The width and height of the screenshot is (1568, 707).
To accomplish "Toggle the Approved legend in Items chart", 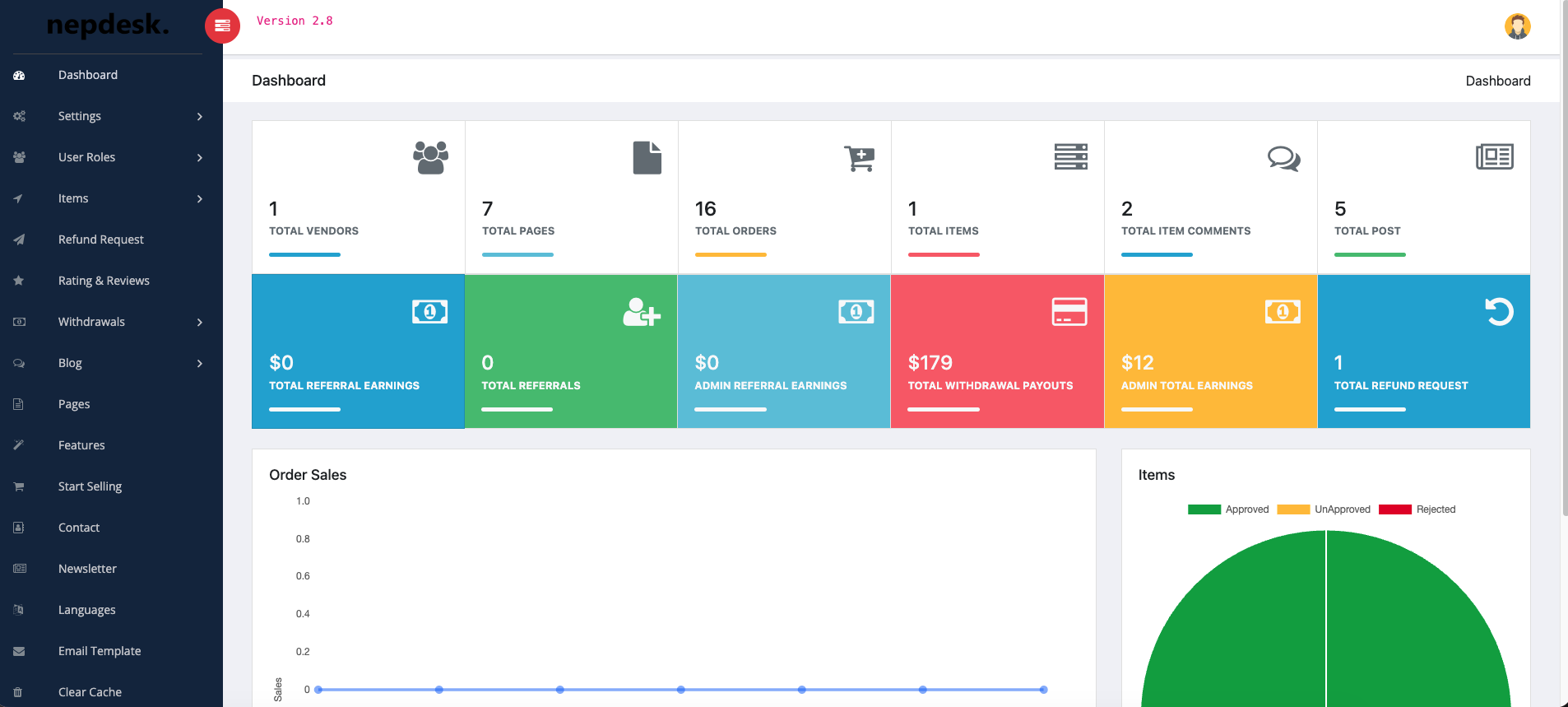I will click(x=1227, y=509).
